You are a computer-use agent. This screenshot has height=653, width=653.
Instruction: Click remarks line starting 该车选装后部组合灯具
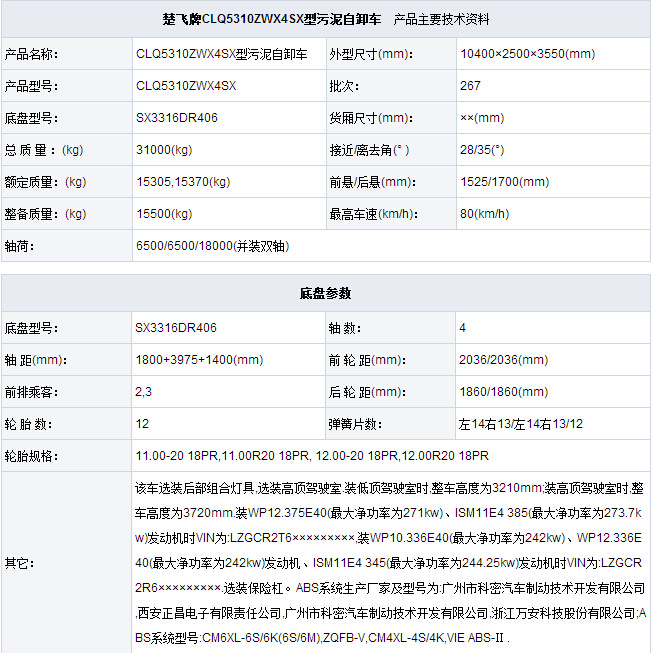tap(389, 488)
